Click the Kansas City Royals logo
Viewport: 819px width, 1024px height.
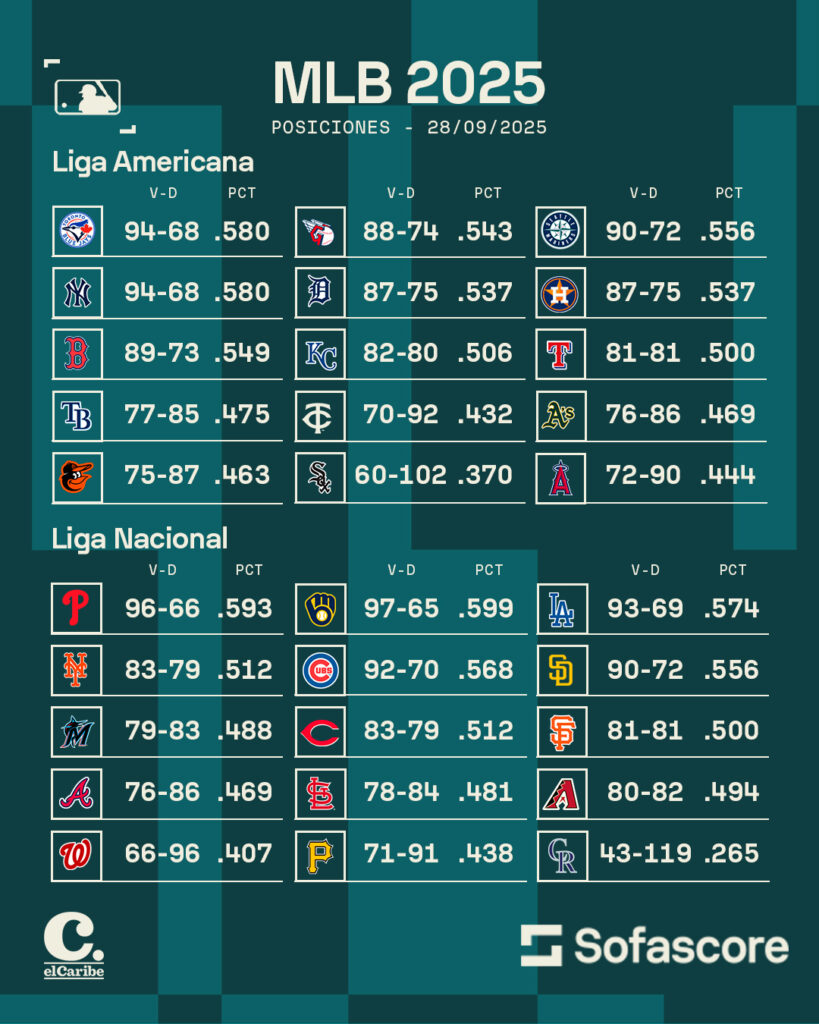320,353
